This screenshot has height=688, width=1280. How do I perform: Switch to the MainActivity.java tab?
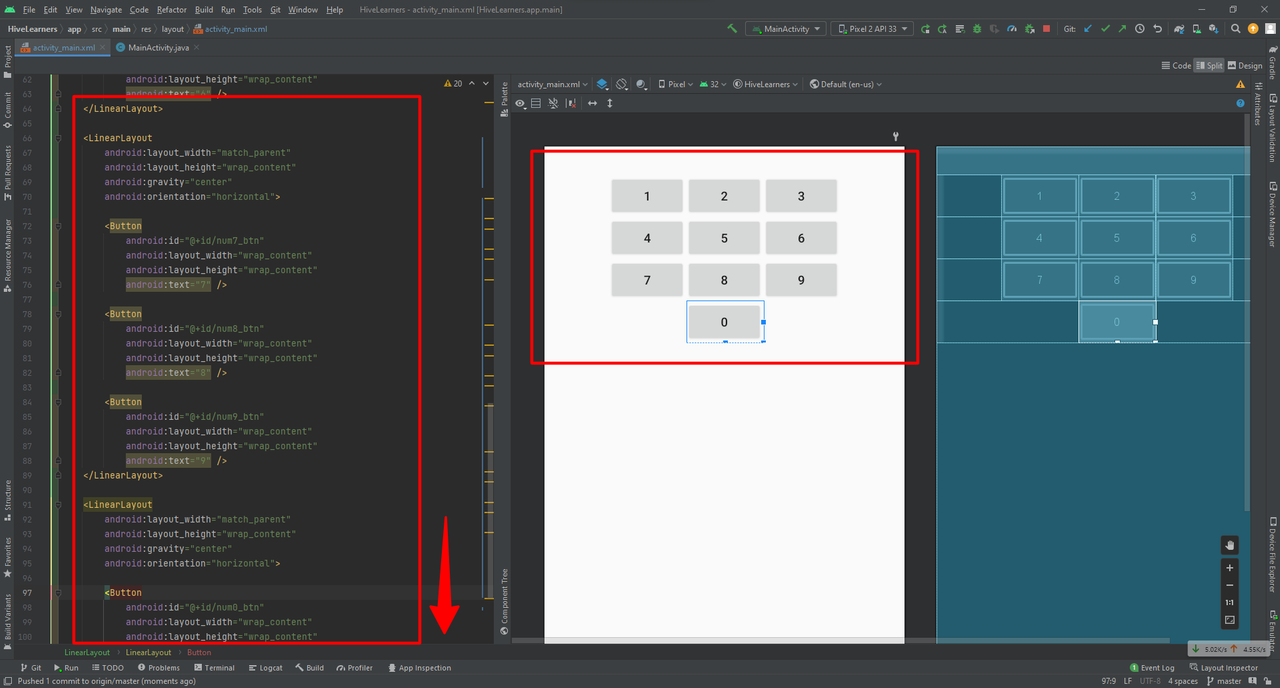158,46
